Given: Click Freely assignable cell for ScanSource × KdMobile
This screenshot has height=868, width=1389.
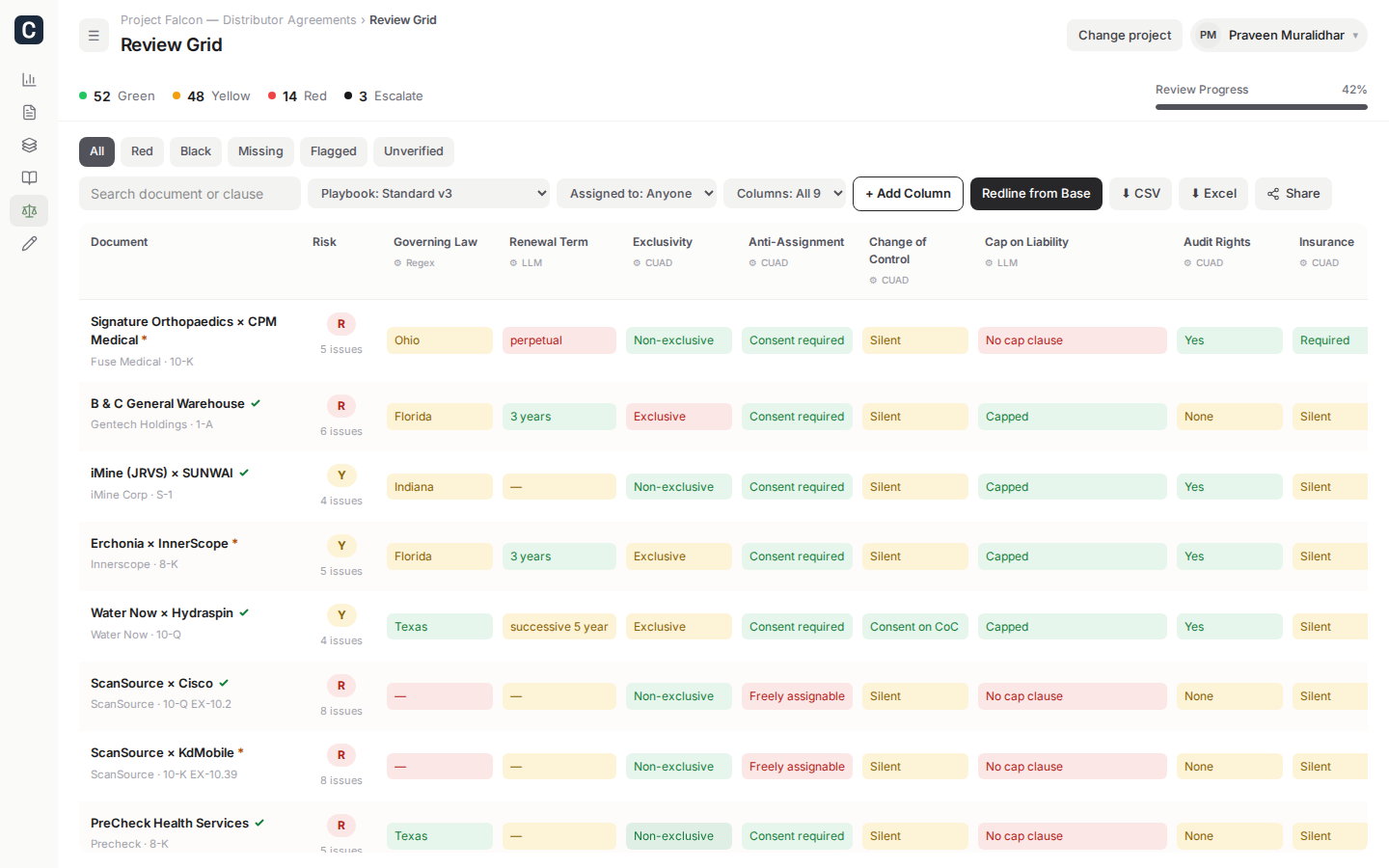Looking at the screenshot, I should 797,767.
